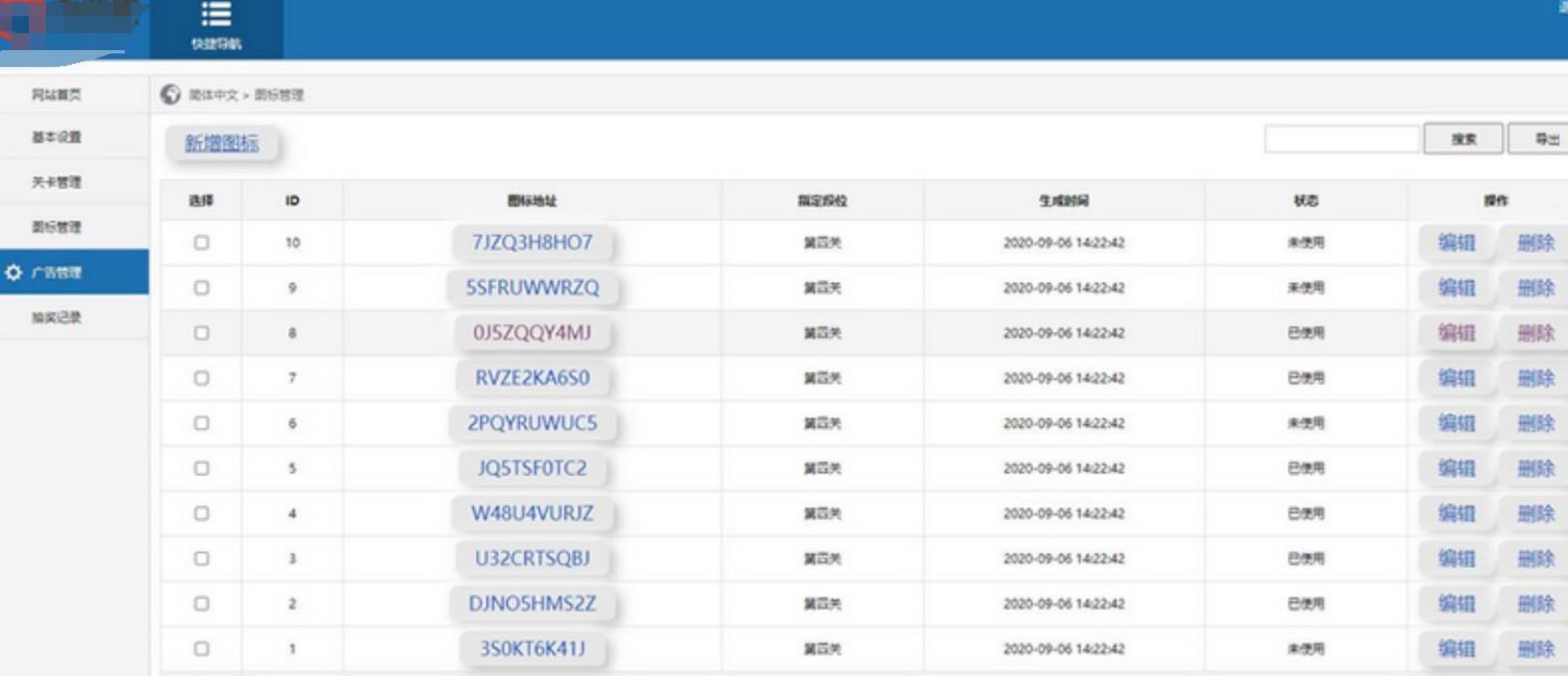This screenshot has width=1568, height=676.
Task: Focus the search input field
Action: [x=1342, y=139]
